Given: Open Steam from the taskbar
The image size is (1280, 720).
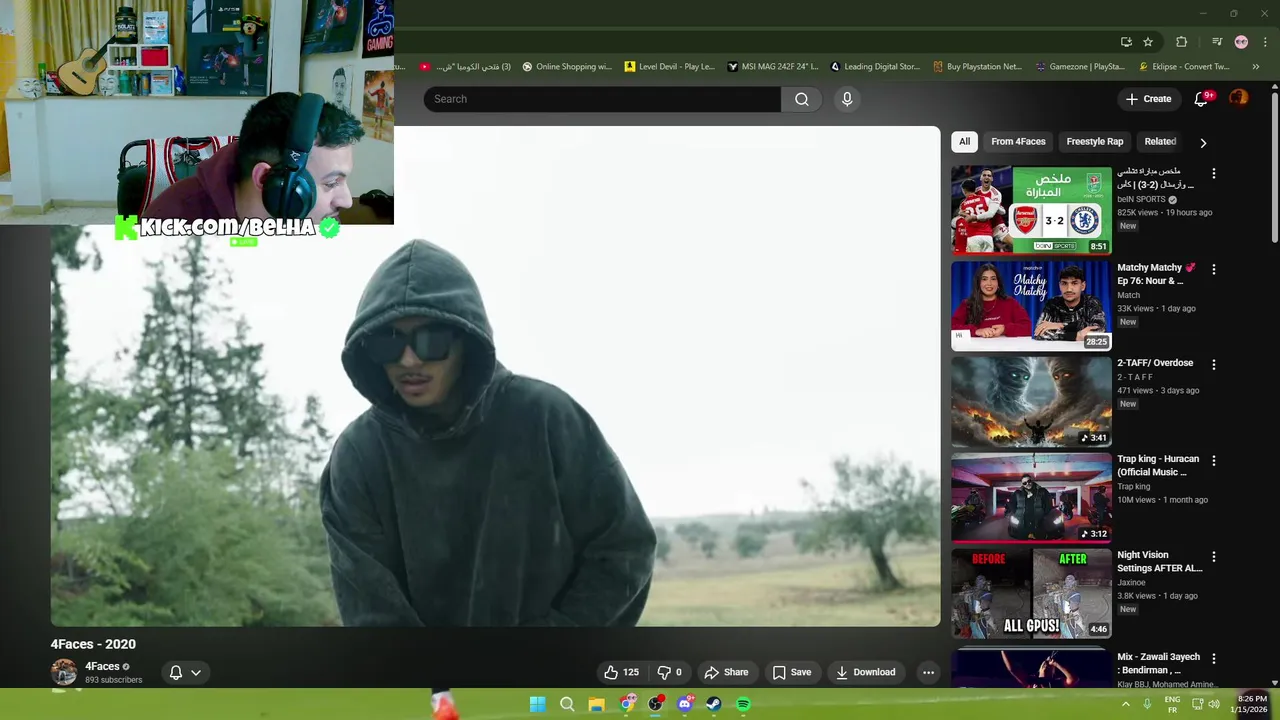Looking at the screenshot, I should click(714, 704).
